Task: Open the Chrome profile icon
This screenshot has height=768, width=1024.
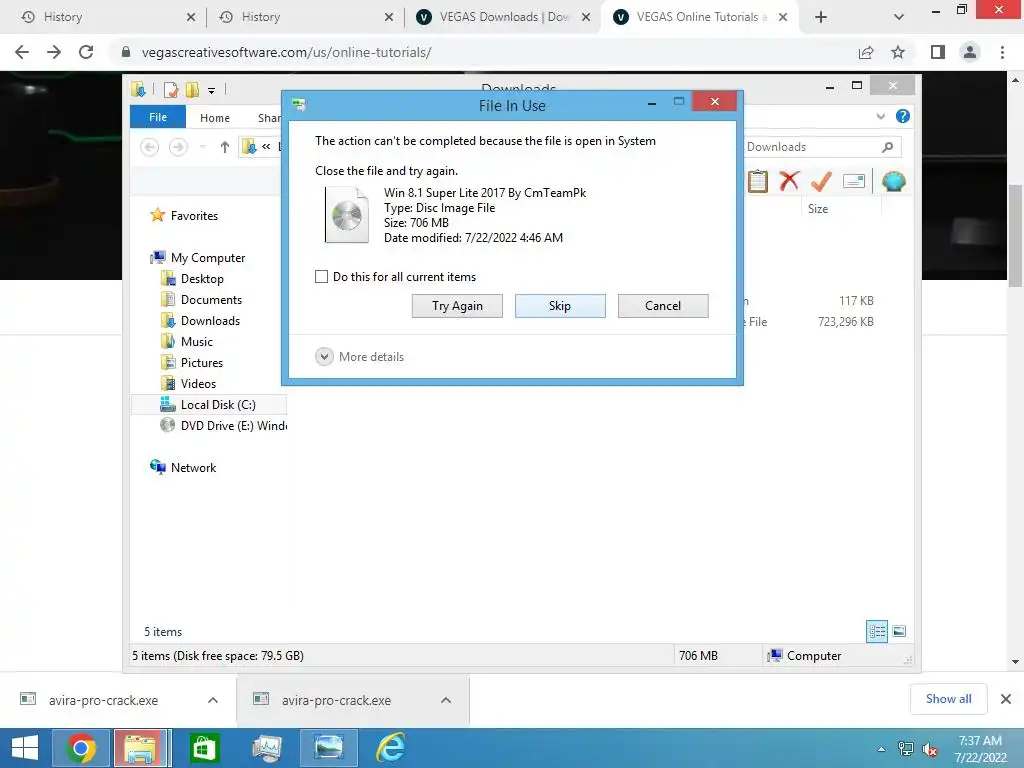Action: 970,52
